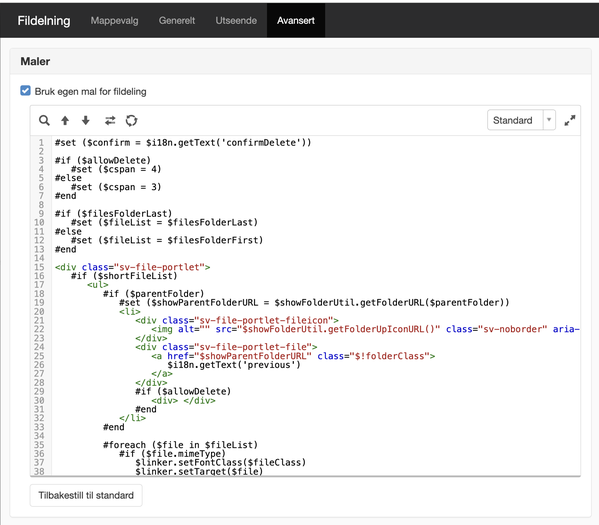Jump to previous match with up arrow

[65, 120]
